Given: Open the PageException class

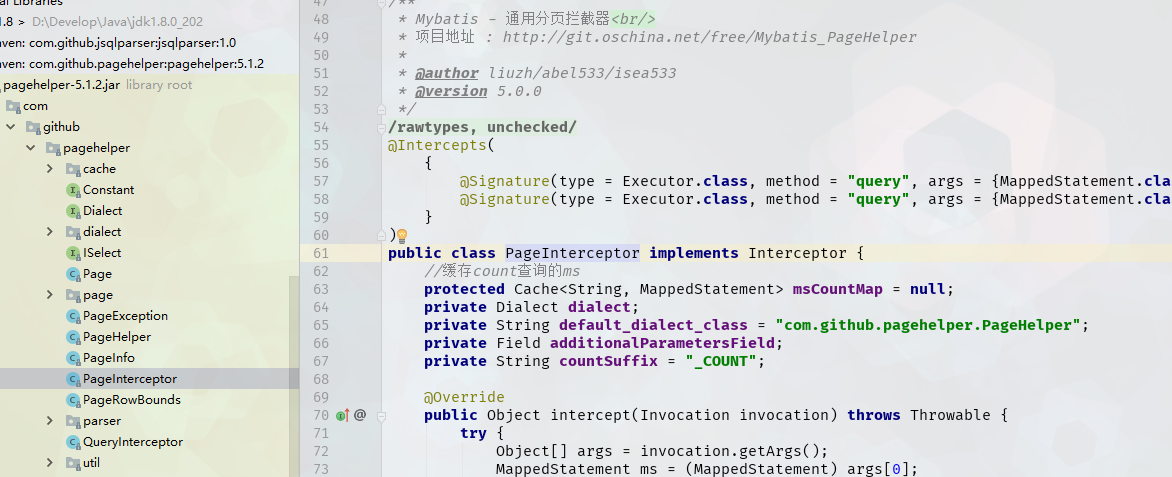Looking at the screenshot, I should 125,316.
